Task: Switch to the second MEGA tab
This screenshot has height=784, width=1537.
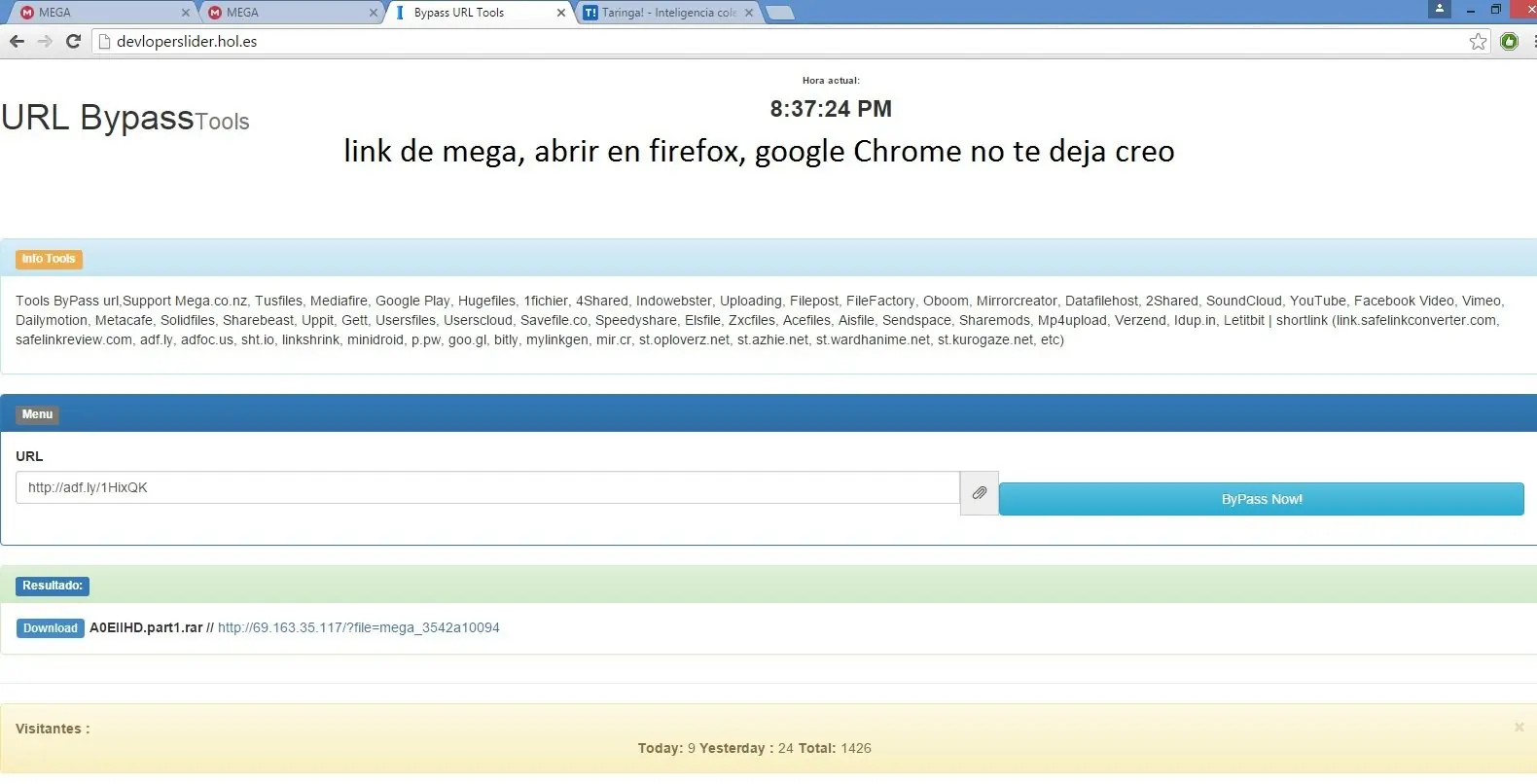Action: tap(289, 13)
